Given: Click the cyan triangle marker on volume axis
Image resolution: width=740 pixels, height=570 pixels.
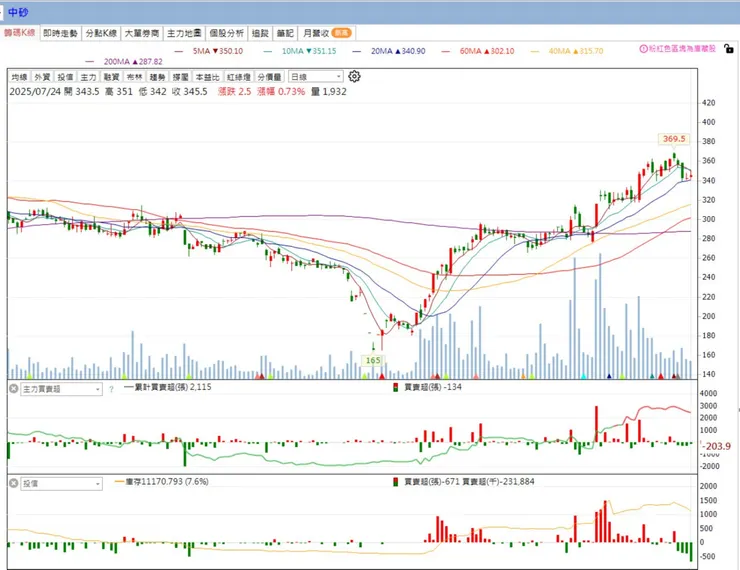Looking at the screenshot, I should tap(583, 376).
